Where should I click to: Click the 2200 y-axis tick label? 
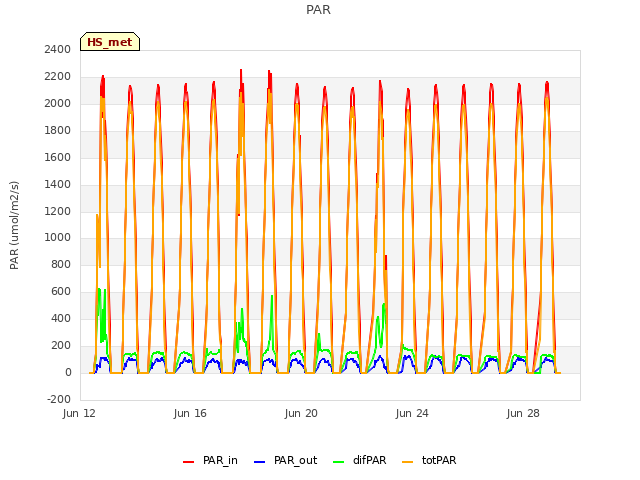[x=58, y=76]
